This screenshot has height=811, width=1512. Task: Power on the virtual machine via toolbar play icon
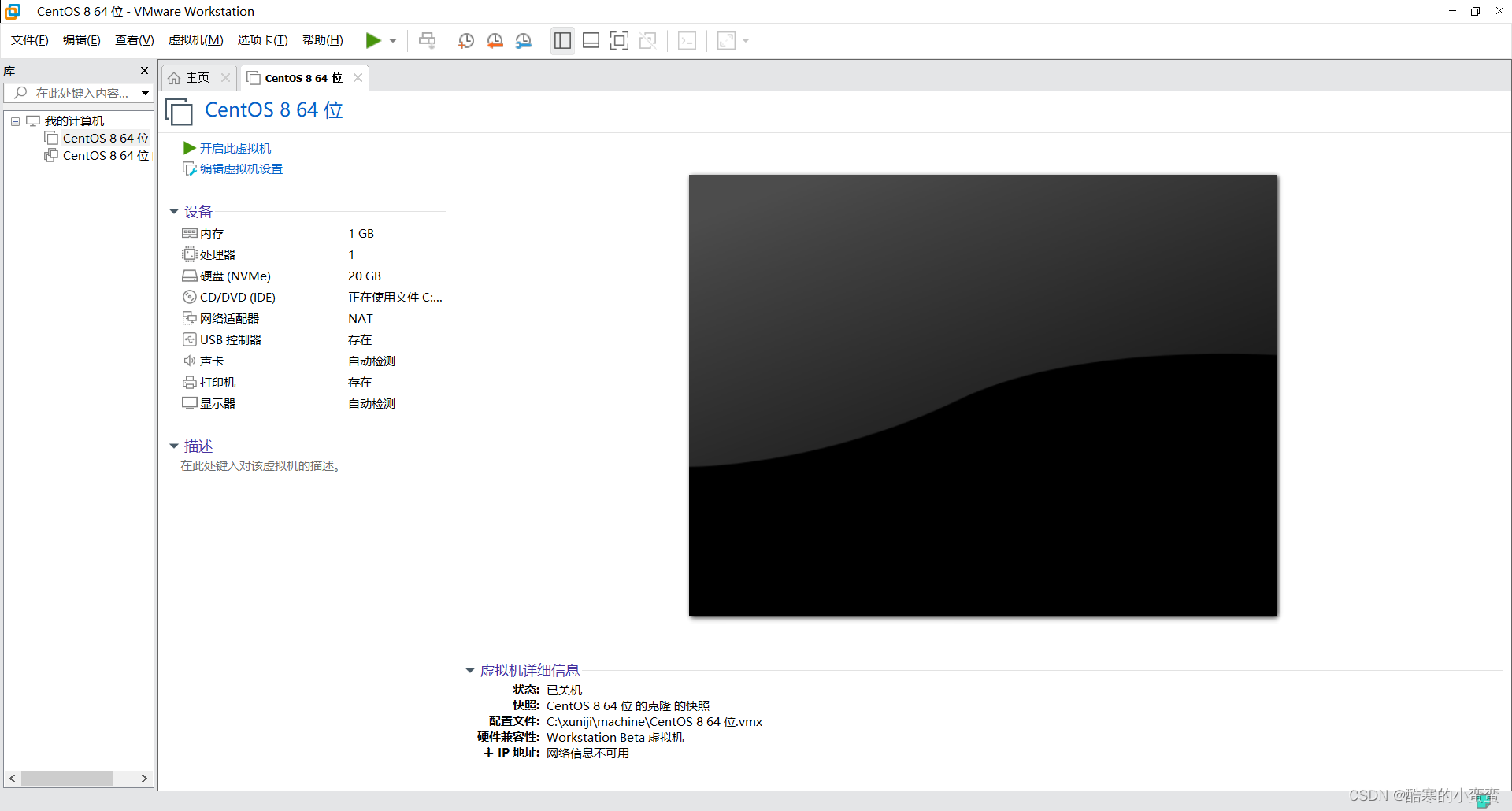tap(374, 40)
